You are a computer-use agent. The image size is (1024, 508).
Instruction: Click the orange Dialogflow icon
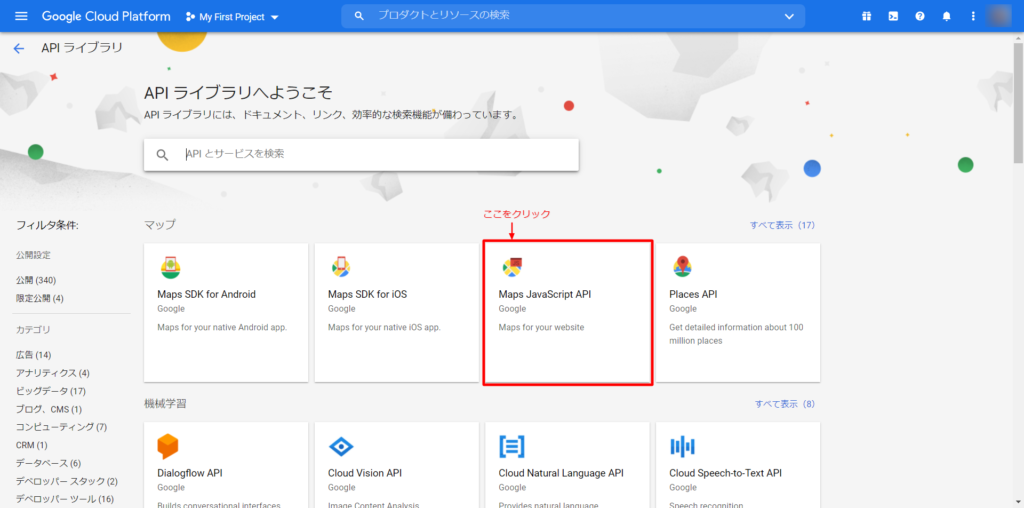(x=168, y=447)
